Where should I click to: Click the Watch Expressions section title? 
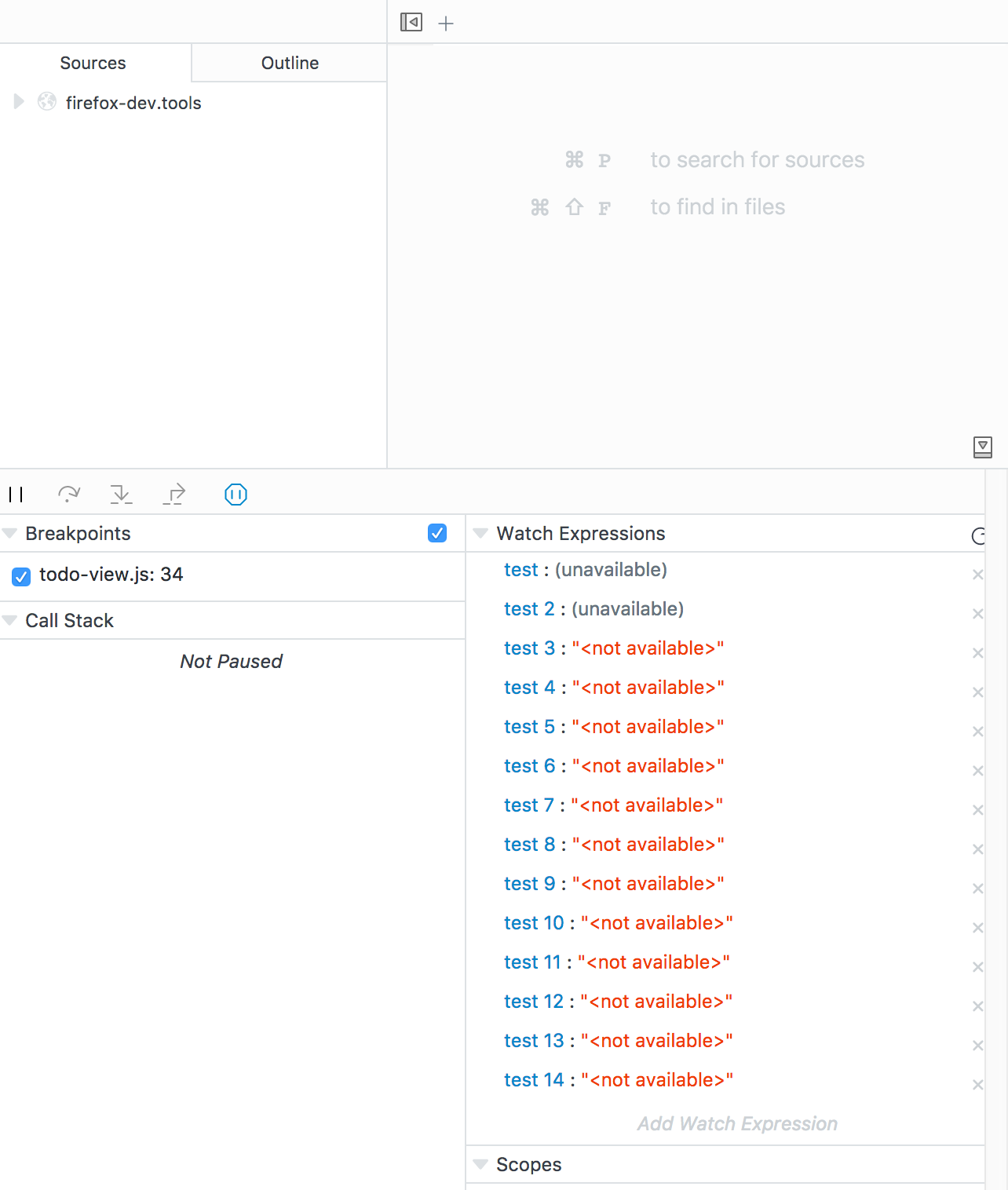click(x=581, y=534)
